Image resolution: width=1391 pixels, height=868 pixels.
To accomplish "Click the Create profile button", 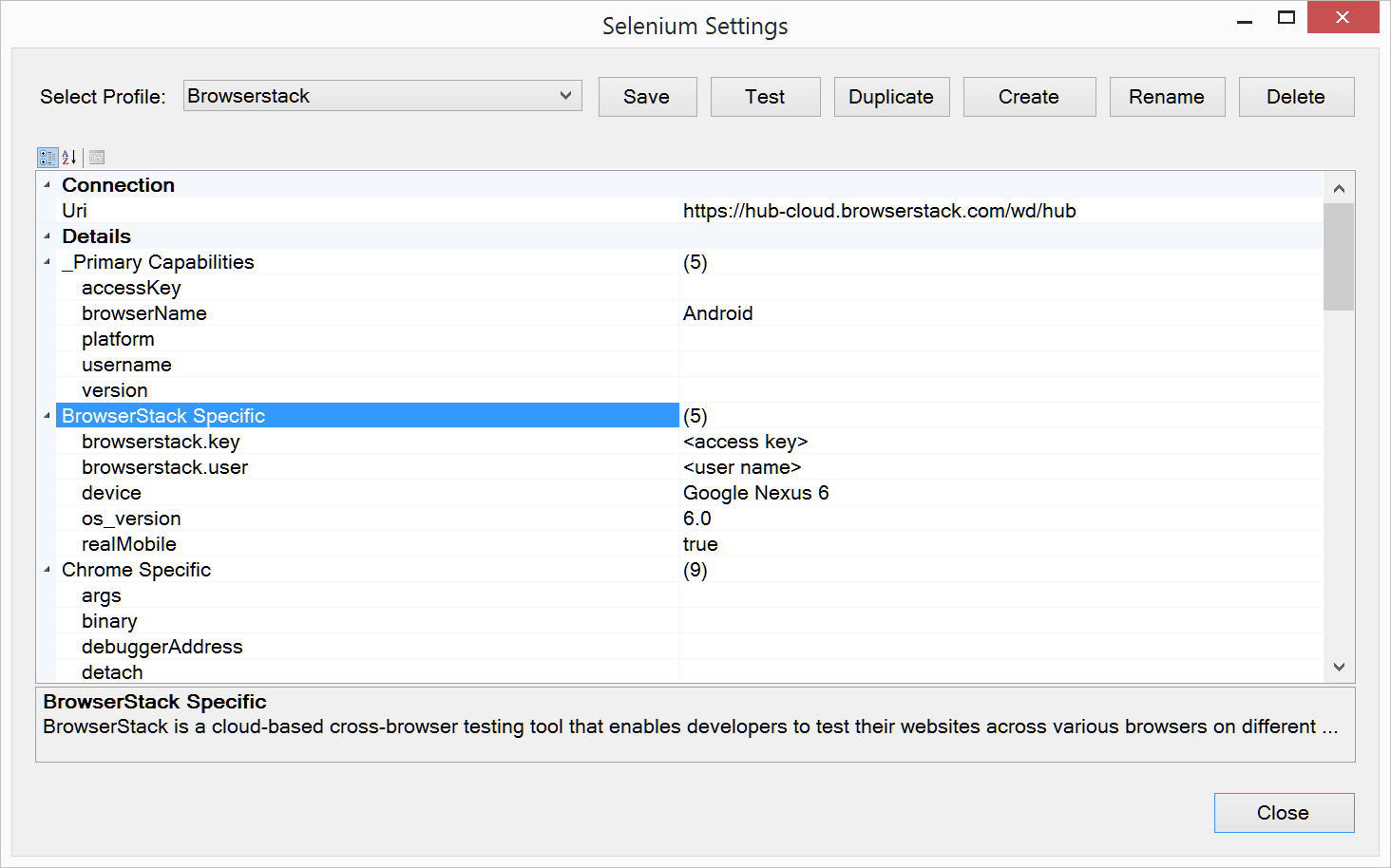I will click(1029, 97).
